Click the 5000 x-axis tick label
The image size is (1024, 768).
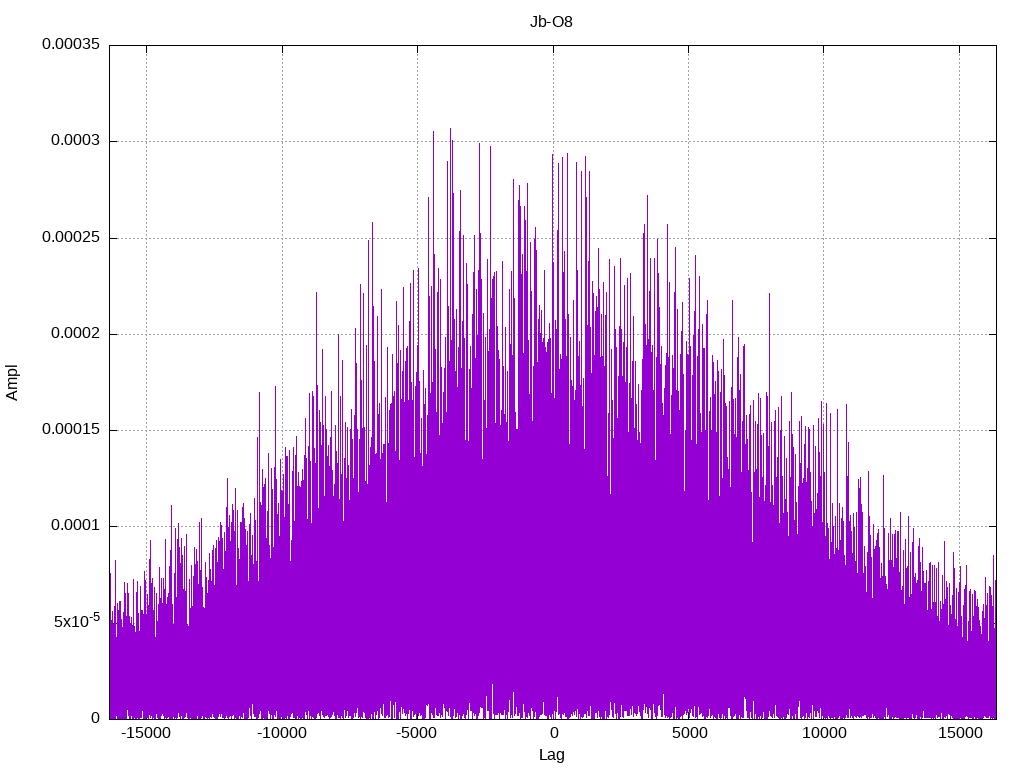(x=689, y=733)
